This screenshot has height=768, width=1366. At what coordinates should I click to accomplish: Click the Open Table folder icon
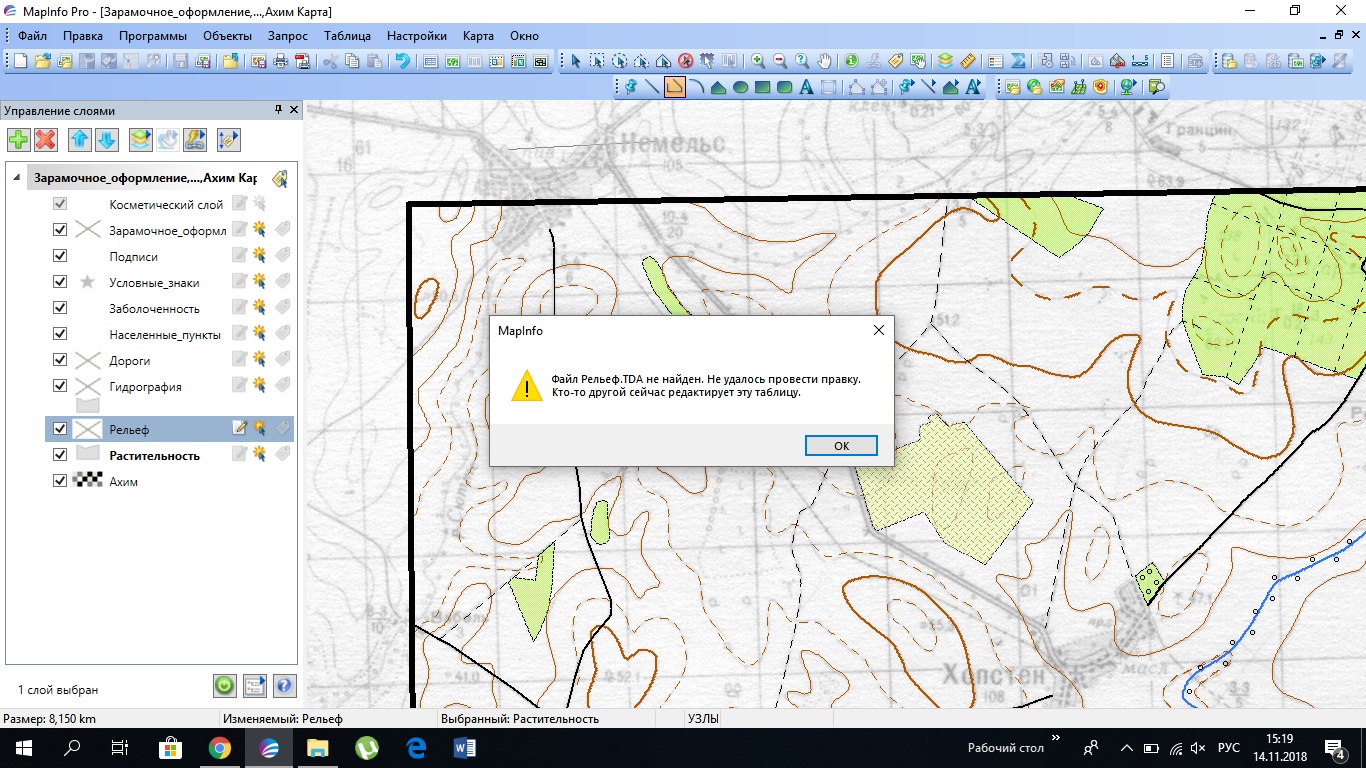coord(42,61)
